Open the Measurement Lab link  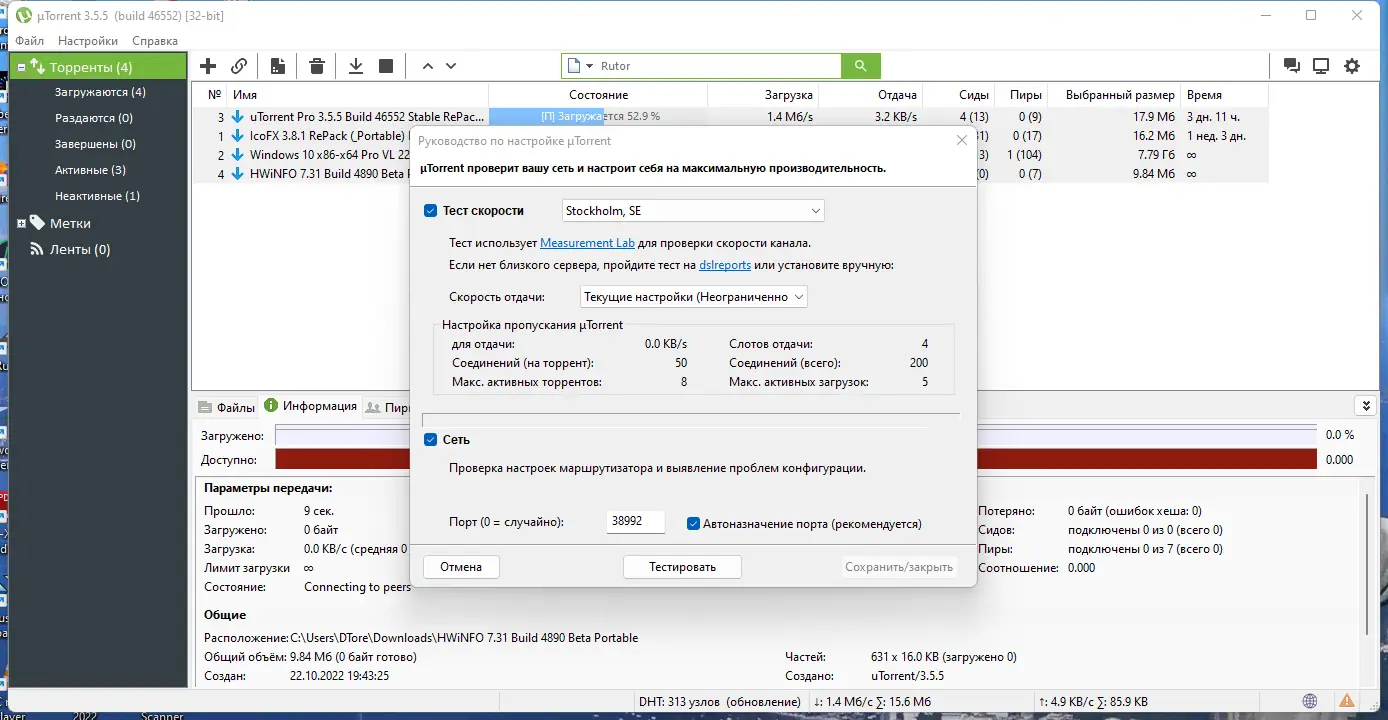coord(587,243)
